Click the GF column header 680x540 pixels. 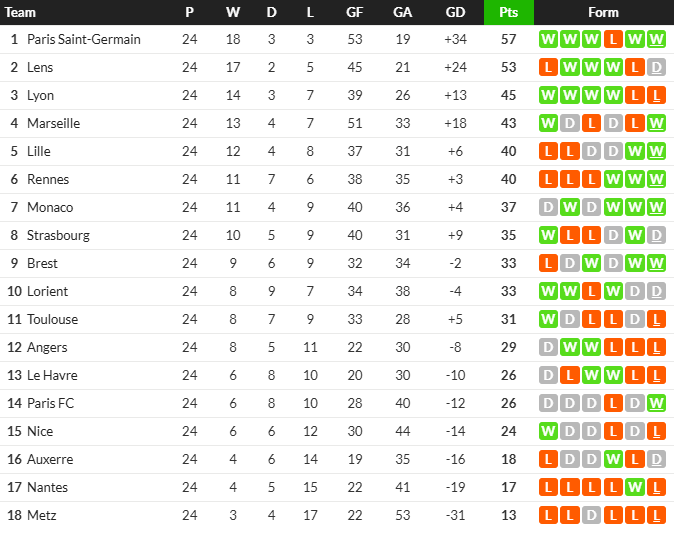pos(354,12)
